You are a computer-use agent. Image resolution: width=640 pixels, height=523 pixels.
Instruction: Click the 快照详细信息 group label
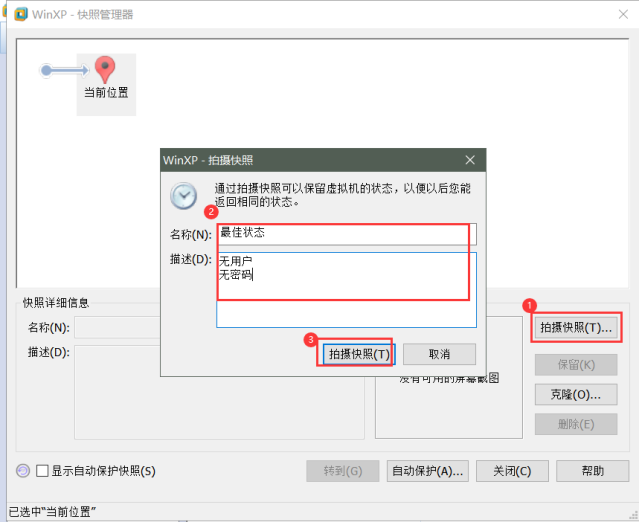tap(56, 303)
